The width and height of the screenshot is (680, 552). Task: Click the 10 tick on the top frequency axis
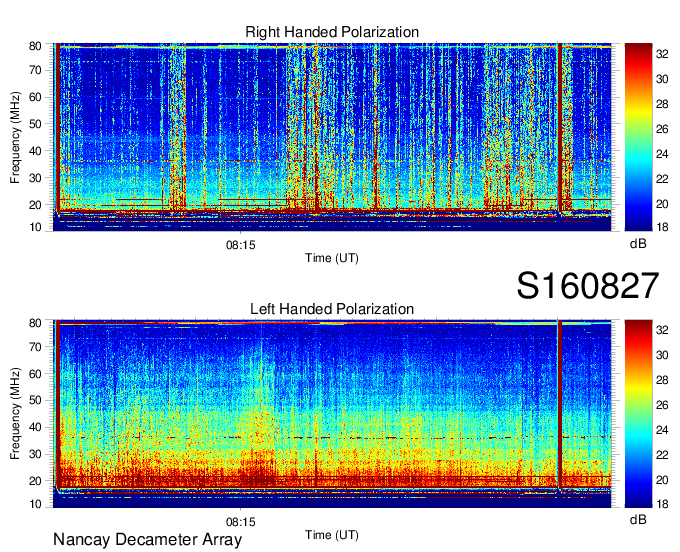pyautogui.click(x=35, y=227)
